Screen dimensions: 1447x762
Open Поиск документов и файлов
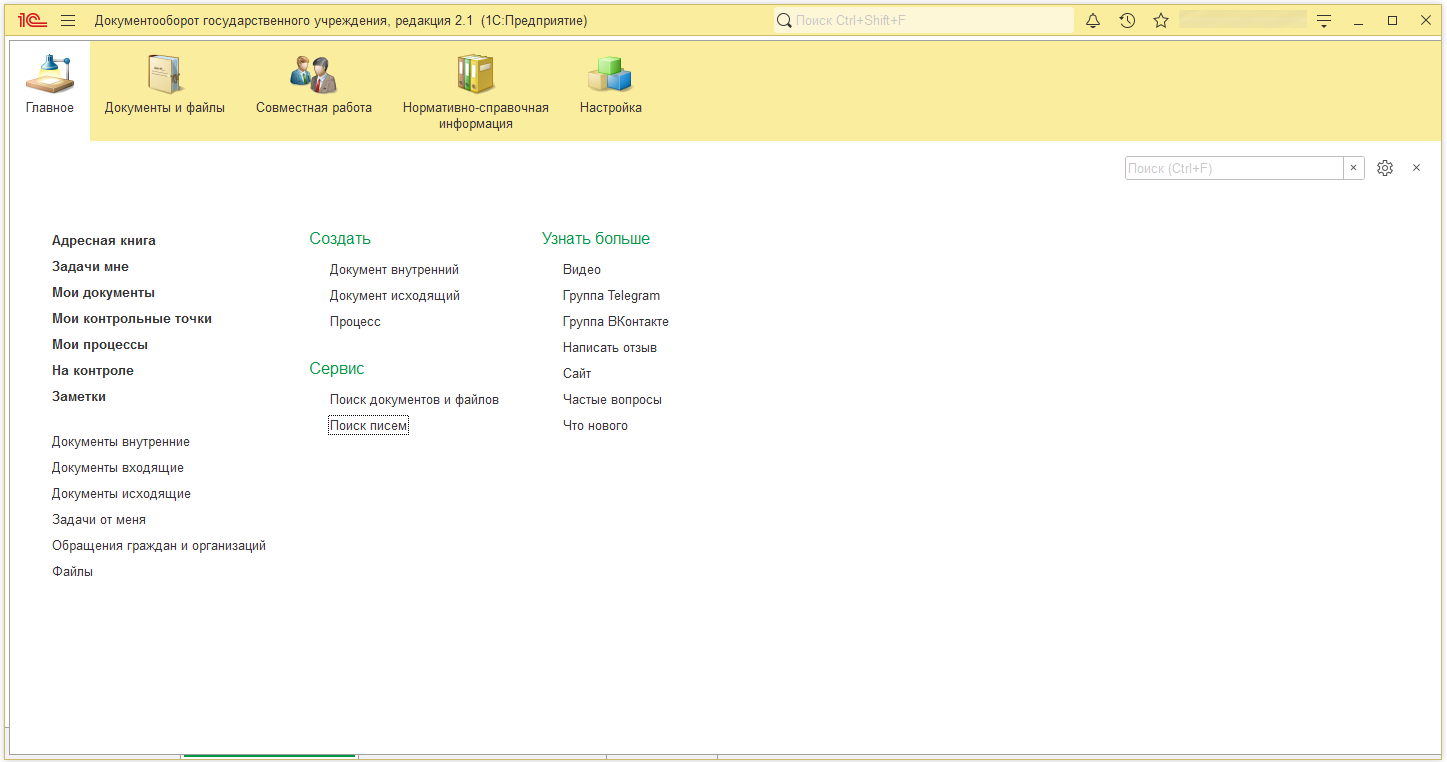coord(414,400)
